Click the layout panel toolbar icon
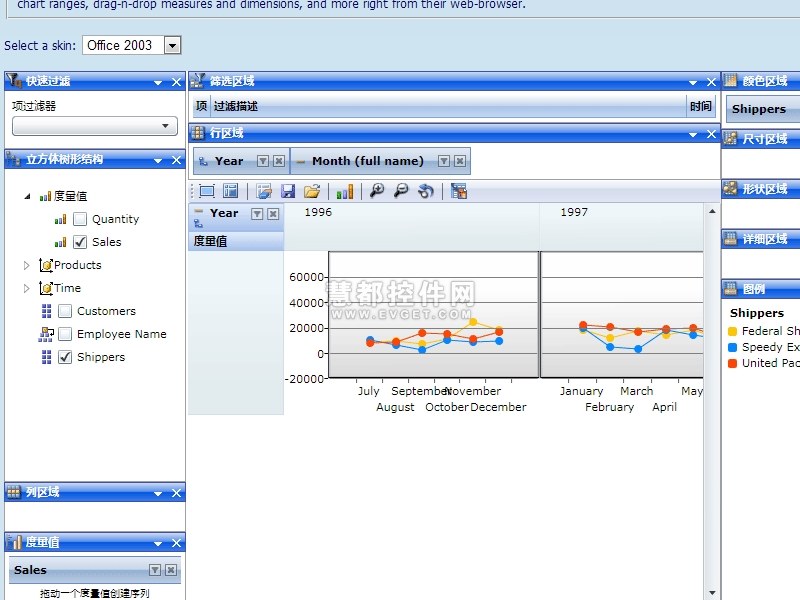The width and height of the screenshot is (800, 600). [x=231, y=191]
